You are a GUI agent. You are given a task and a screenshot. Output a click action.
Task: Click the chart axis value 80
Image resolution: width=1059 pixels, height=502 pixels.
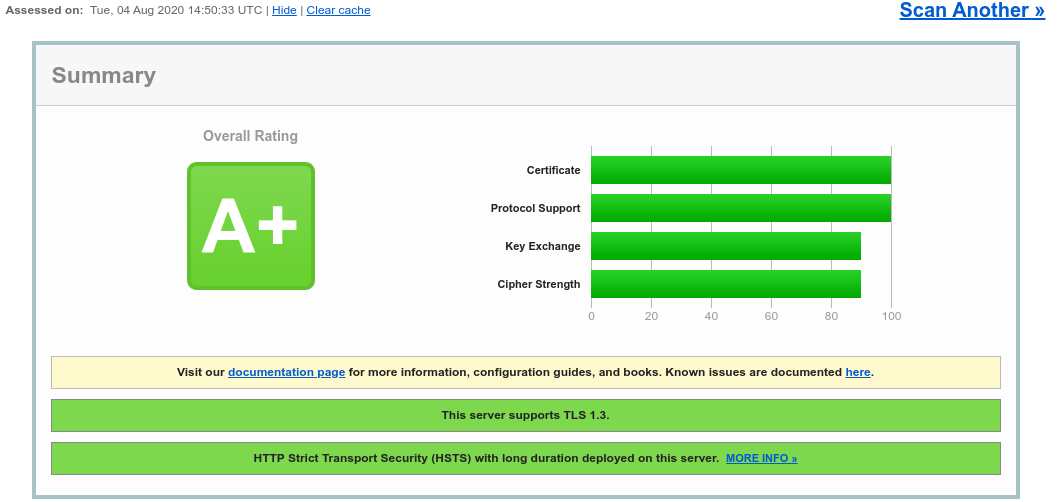pyautogui.click(x=831, y=316)
